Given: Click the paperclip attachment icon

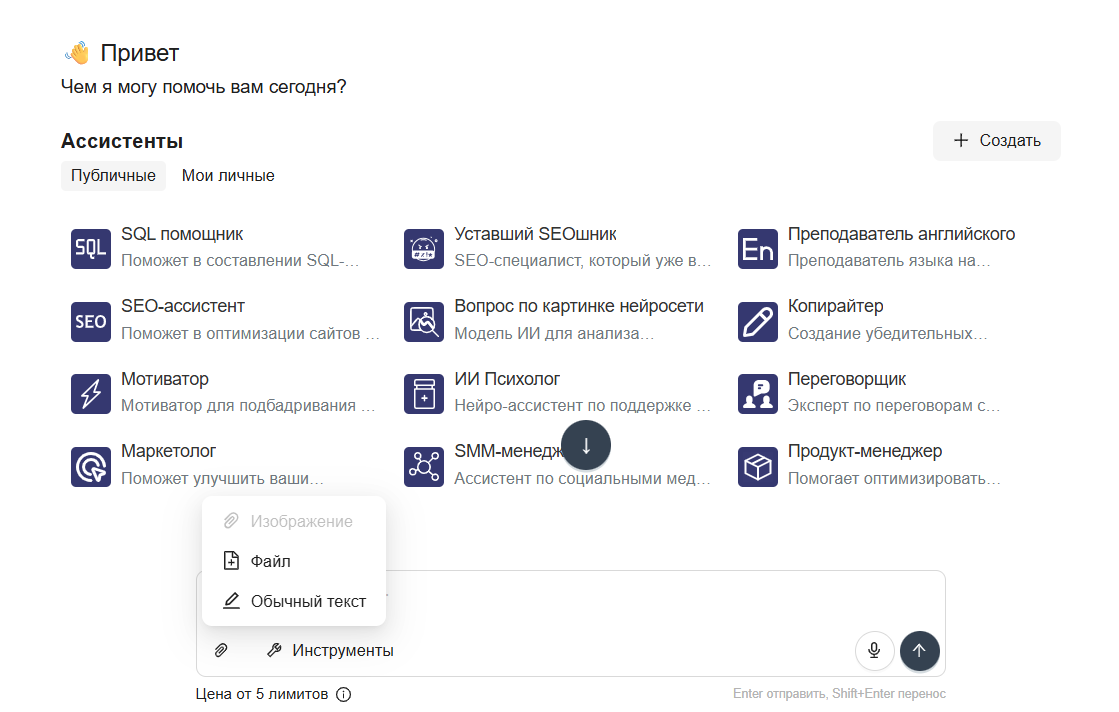Looking at the screenshot, I should tap(221, 650).
